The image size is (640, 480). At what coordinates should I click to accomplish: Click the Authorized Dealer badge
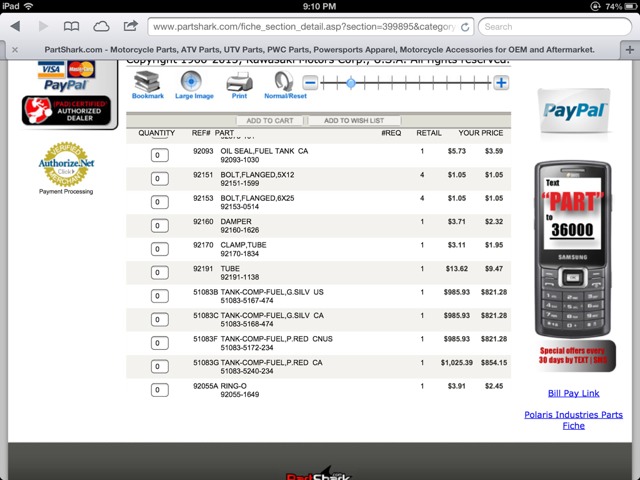coord(66,111)
